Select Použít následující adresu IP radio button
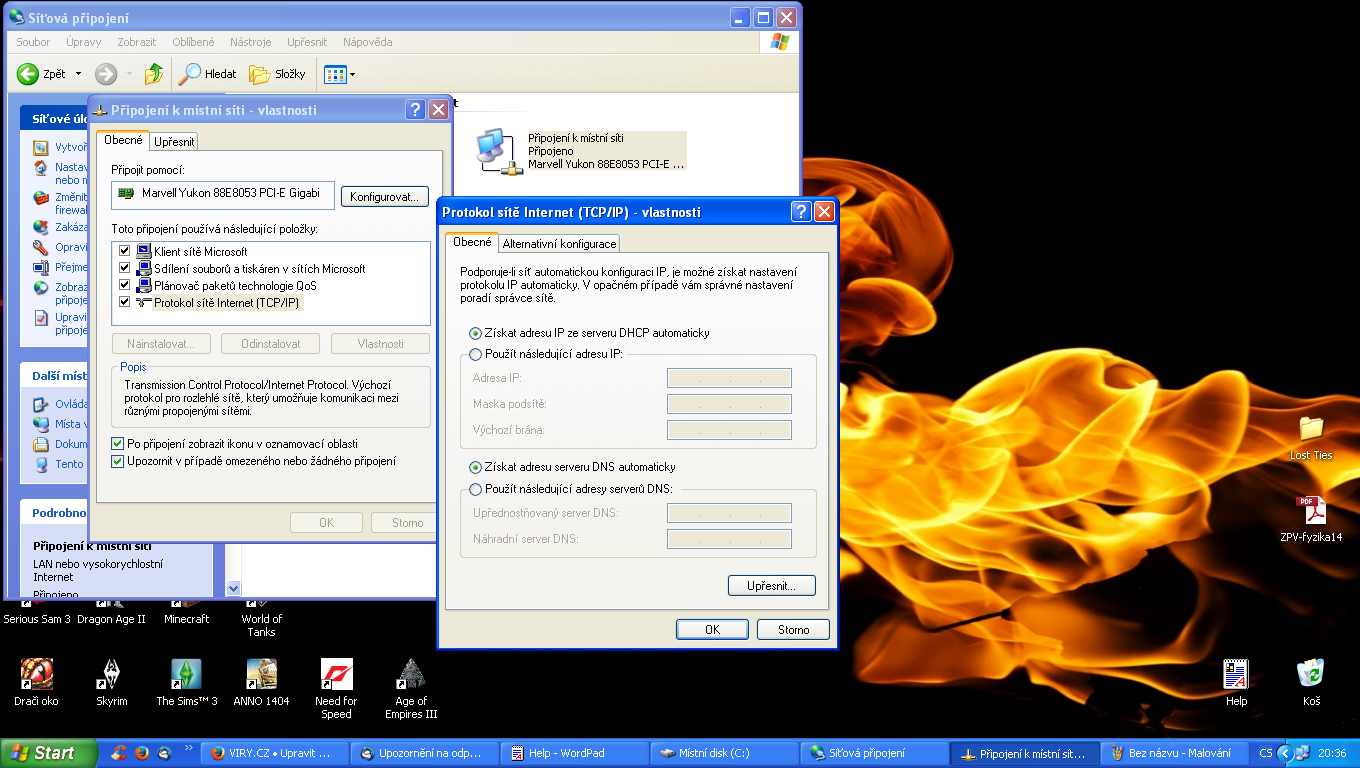 (476, 355)
